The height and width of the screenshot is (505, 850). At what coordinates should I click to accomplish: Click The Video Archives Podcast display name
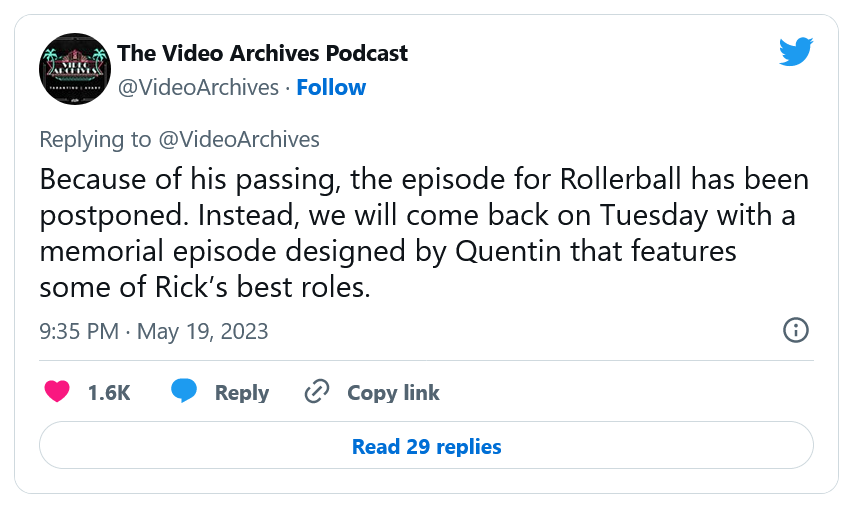click(262, 53)
